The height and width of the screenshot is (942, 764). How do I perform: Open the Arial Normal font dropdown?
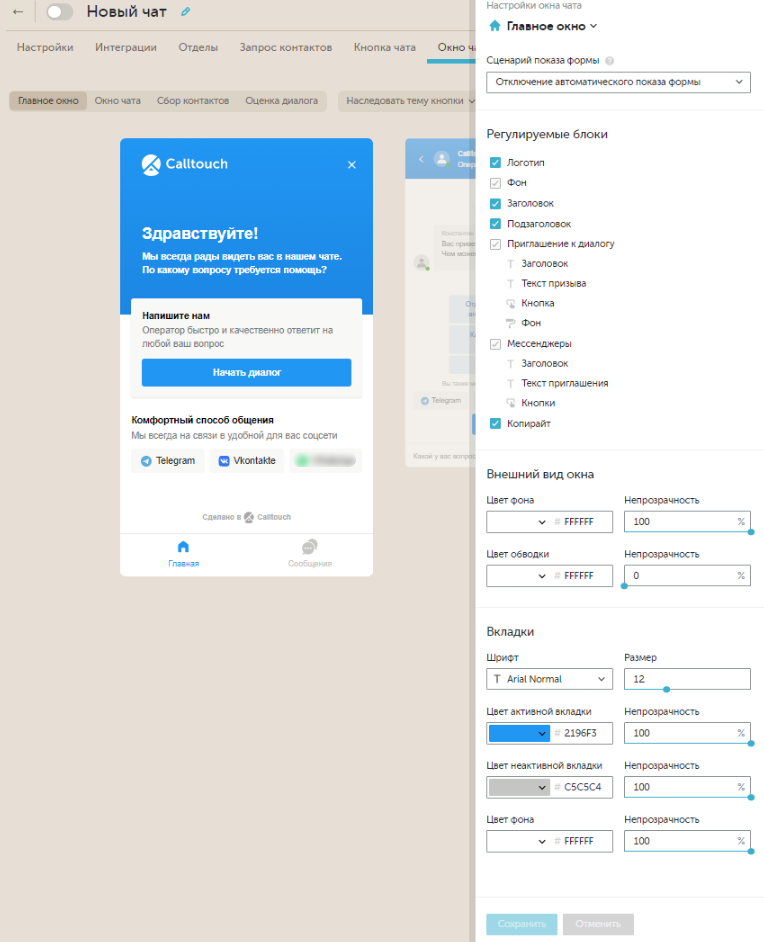click(549, 679)
